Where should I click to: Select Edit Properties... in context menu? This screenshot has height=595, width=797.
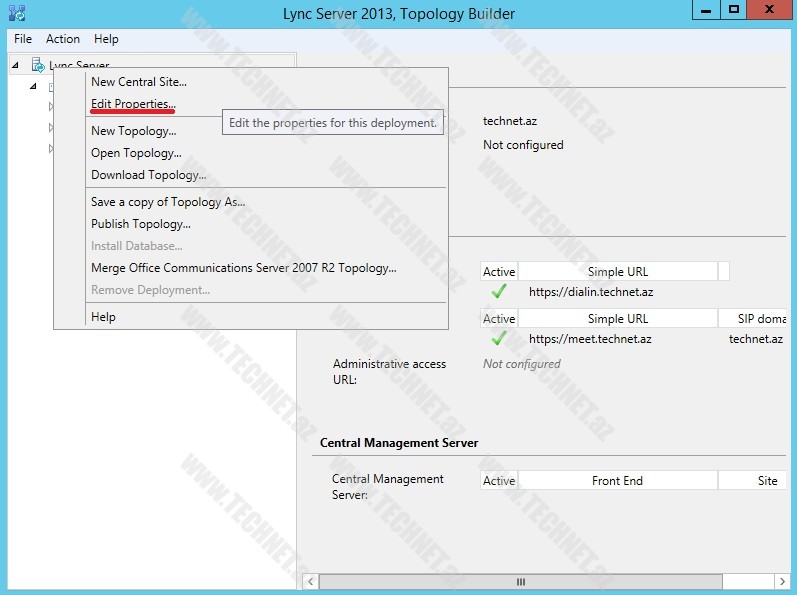click(x=133, y=104)
